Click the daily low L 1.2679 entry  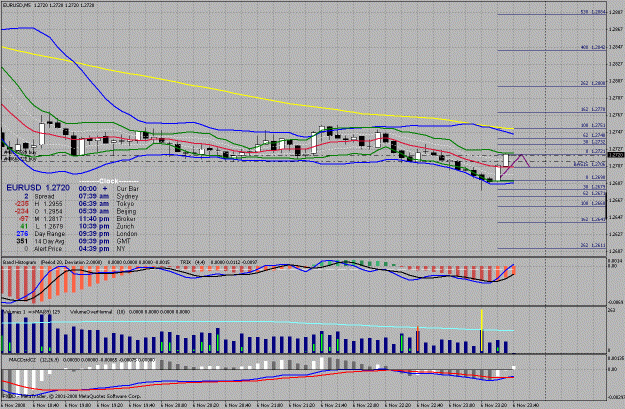click(x=41, y=226)
